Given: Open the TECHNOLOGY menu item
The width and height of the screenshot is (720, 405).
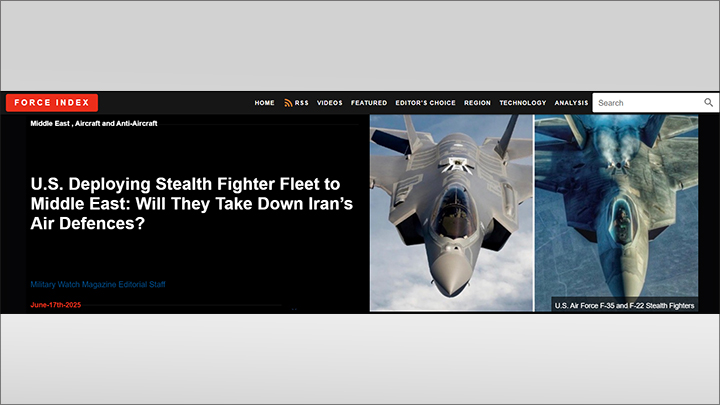Looking at the screenshot, I should pos(523,103).
